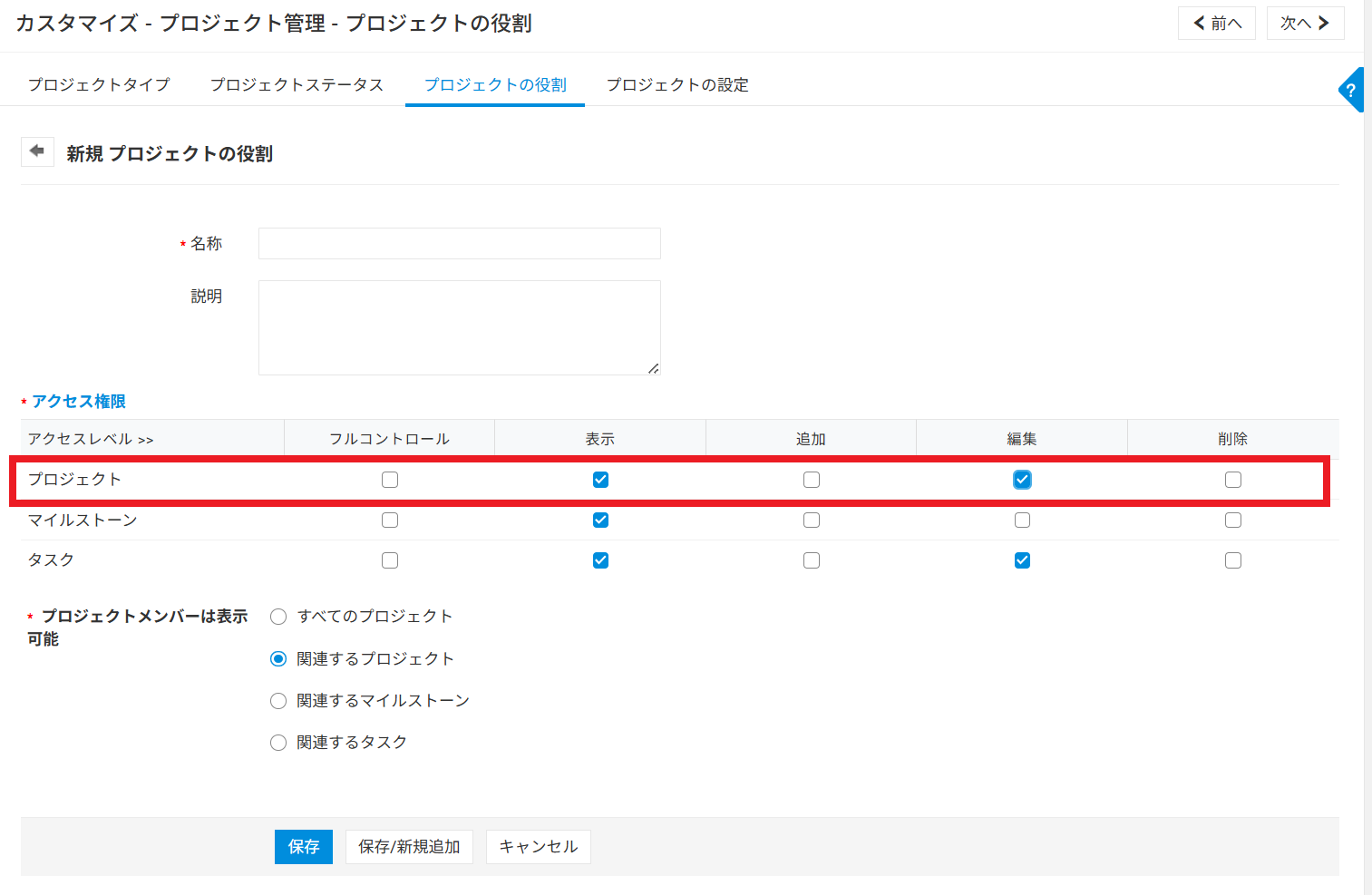Select the 関連するタスク radio option
Viewport: 1372px width, 895px height.
(278, 743)
